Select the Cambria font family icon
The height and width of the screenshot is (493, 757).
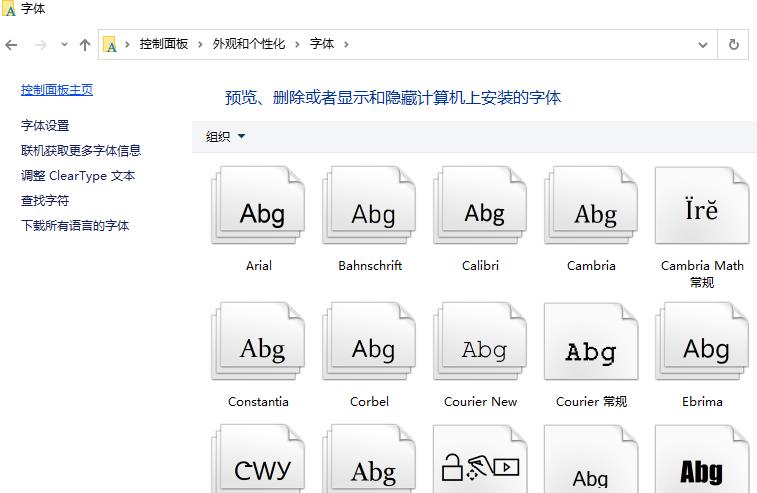pos(591,205)
